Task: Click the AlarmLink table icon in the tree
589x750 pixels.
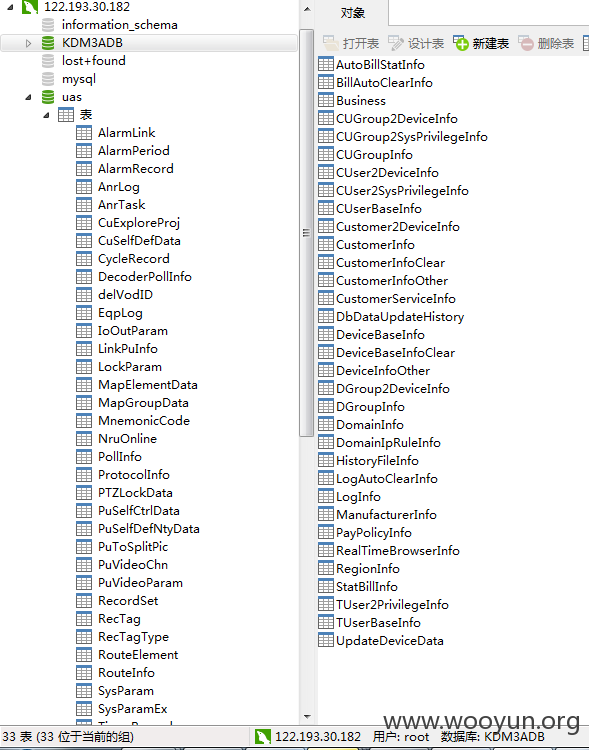Action: click(84, 133)
